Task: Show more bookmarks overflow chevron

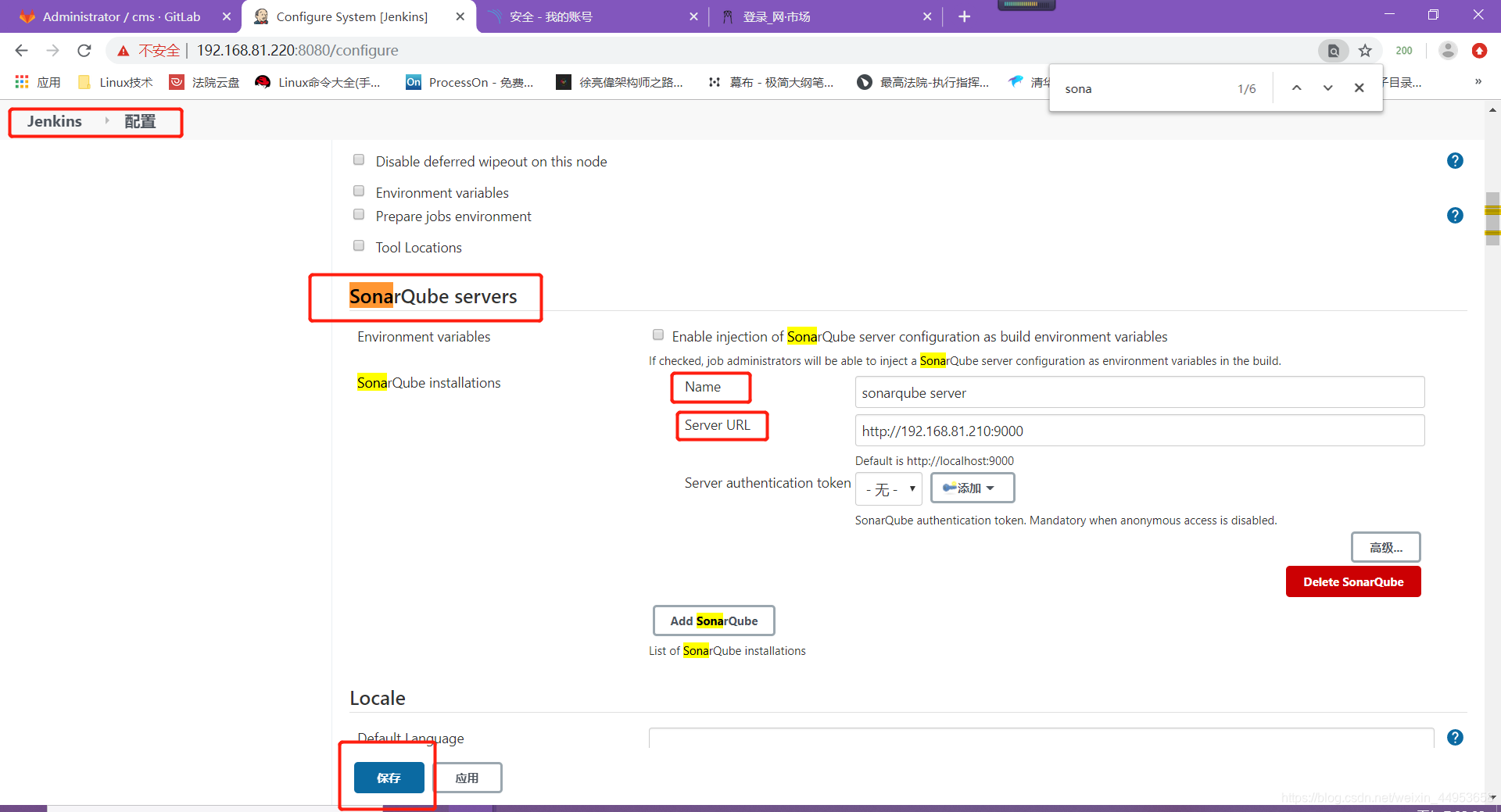Action: point(1478,82)
